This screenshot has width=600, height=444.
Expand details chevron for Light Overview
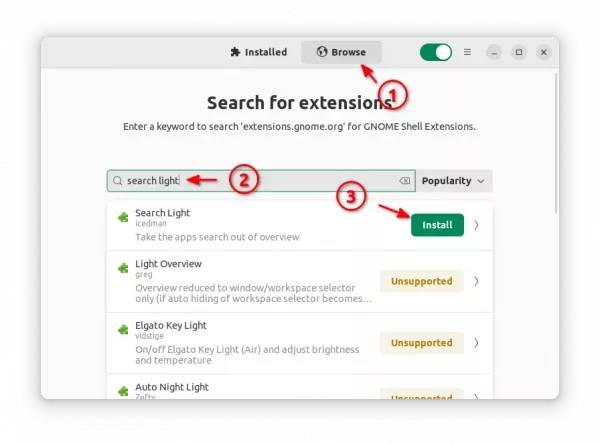(x=476, y=281)
